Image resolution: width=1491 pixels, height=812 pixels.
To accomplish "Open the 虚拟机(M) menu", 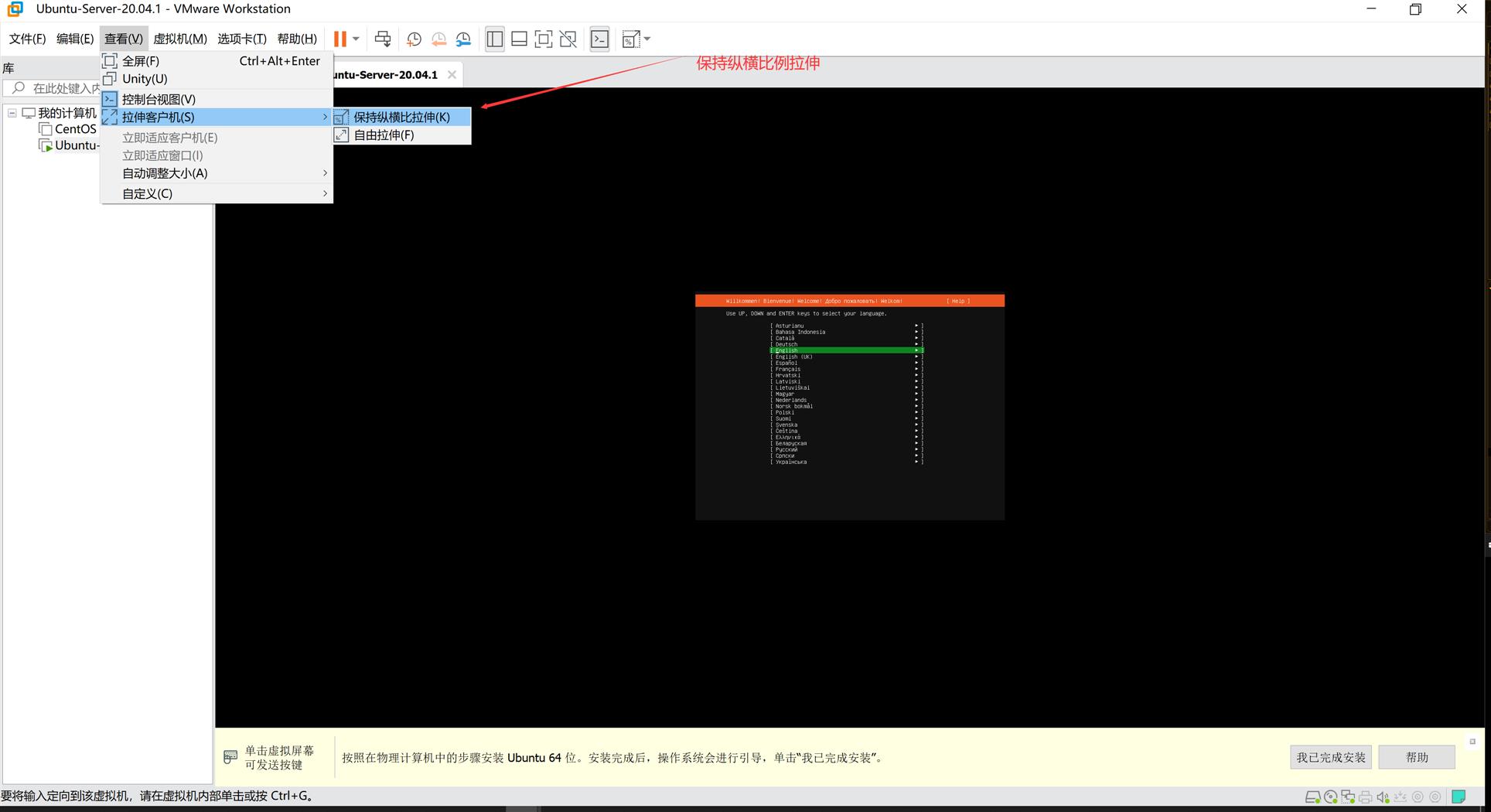I will (180, 39).
